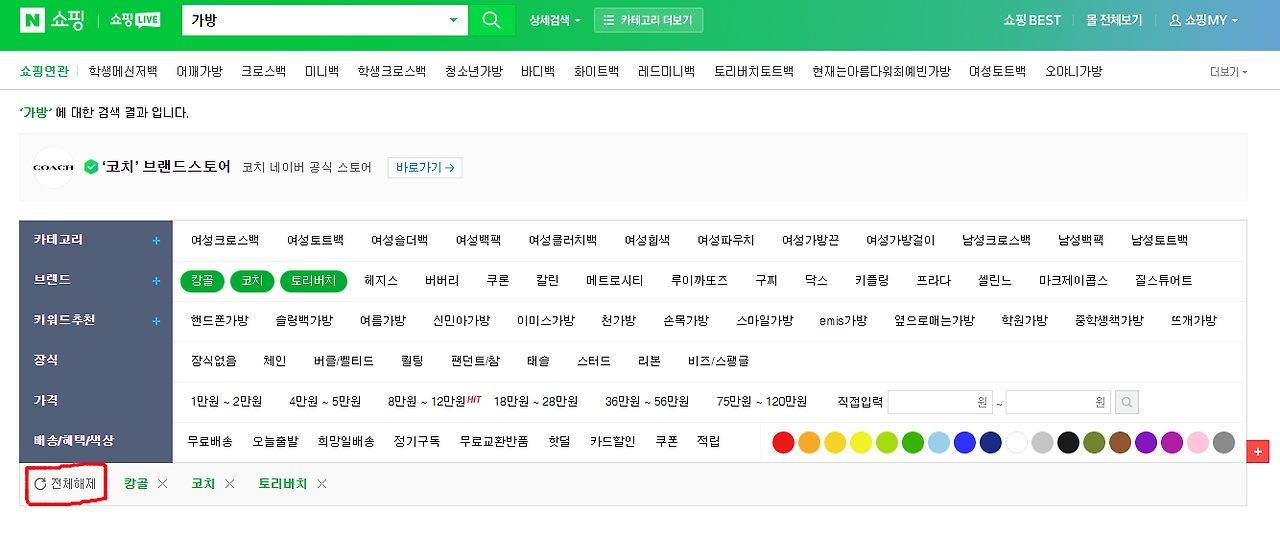Select the white color swatch
Viewport: 1280px width, 536px height.
click(x=1017, y=443)
